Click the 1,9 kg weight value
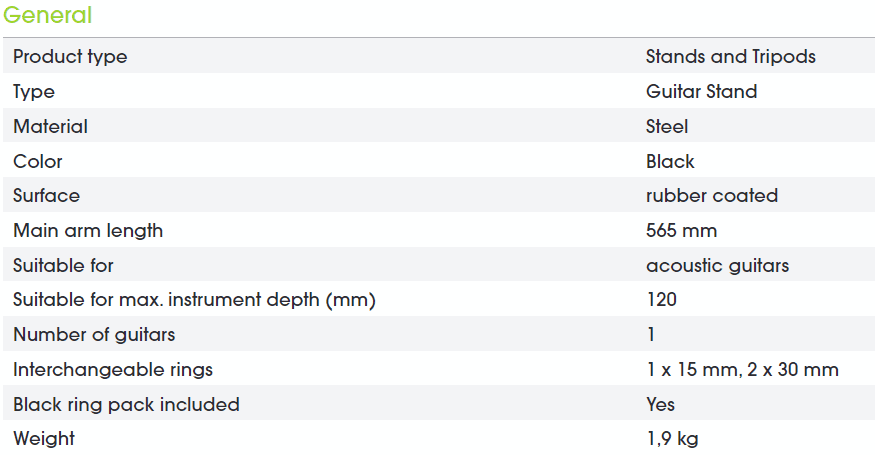875x455 pixels. [x=672, y=439]
